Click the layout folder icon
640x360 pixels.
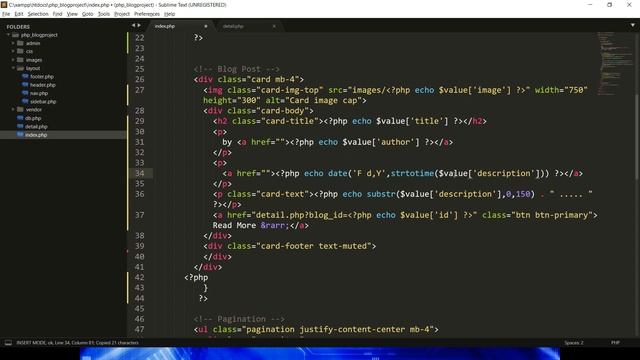(x=20, y=68)
